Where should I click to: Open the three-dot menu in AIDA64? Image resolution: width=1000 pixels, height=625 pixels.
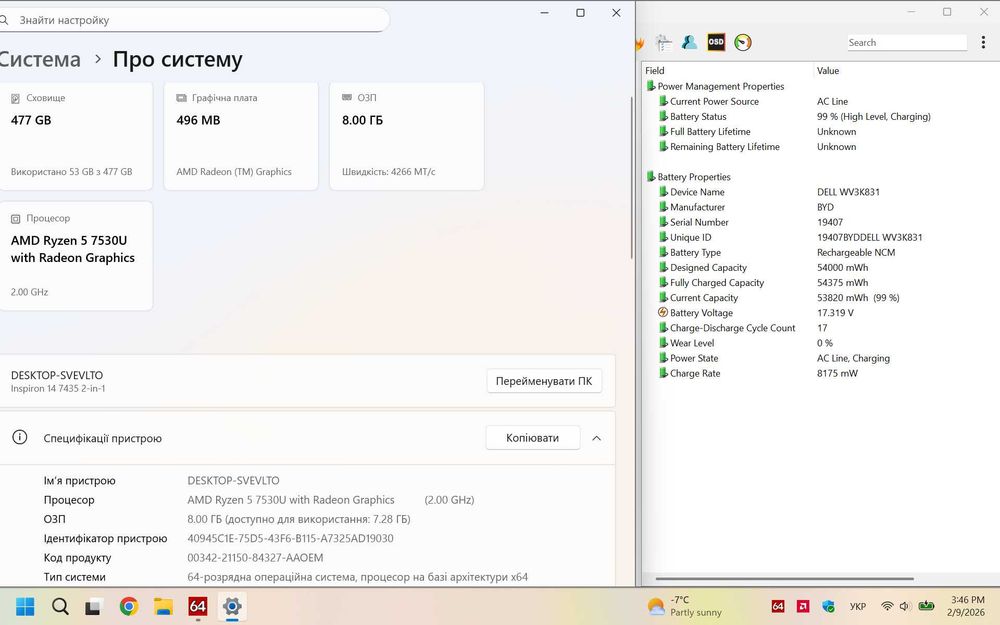983,42
